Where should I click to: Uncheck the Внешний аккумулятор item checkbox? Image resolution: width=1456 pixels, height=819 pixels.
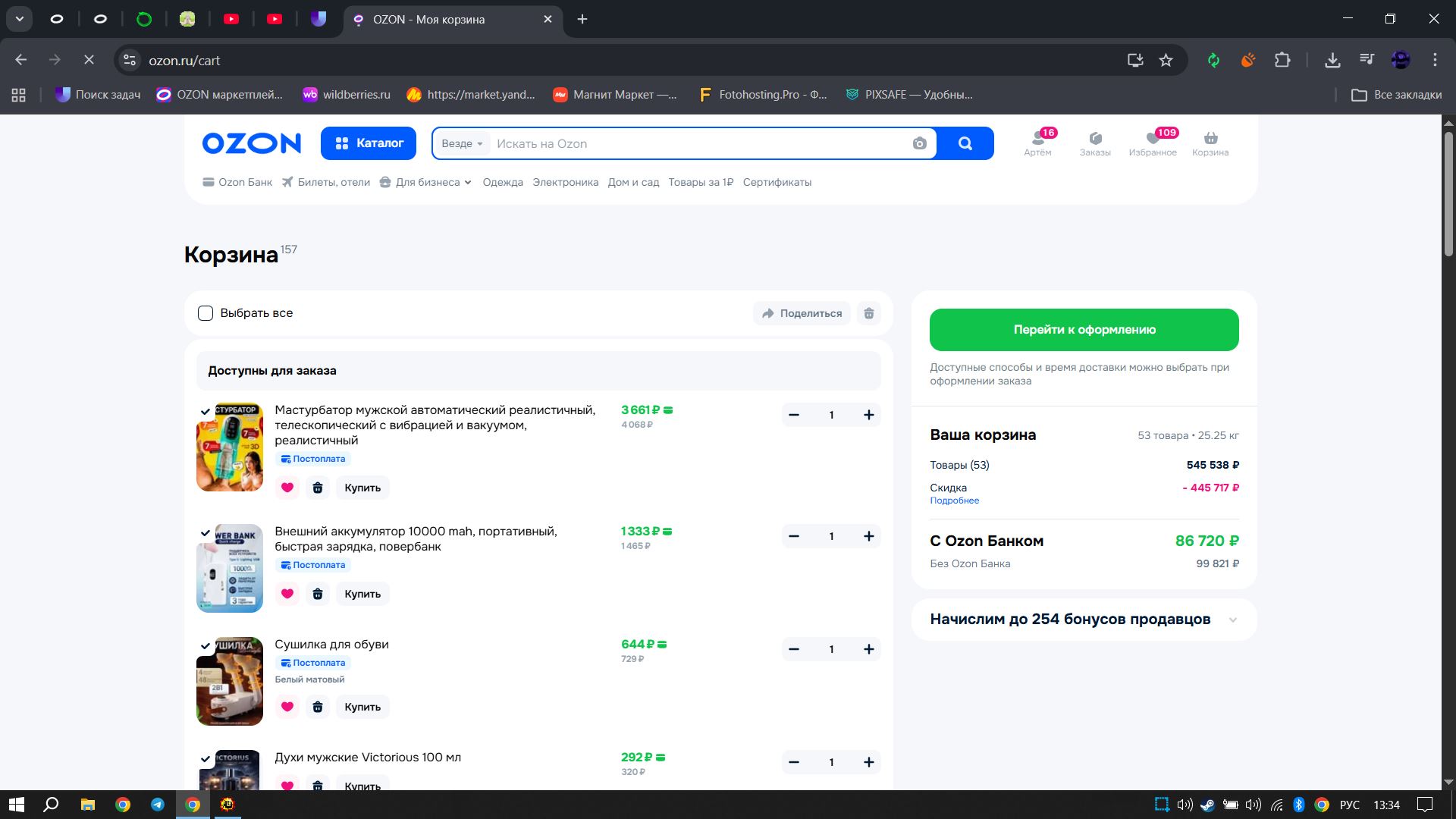pyautogui.click(x=206, y=533)
